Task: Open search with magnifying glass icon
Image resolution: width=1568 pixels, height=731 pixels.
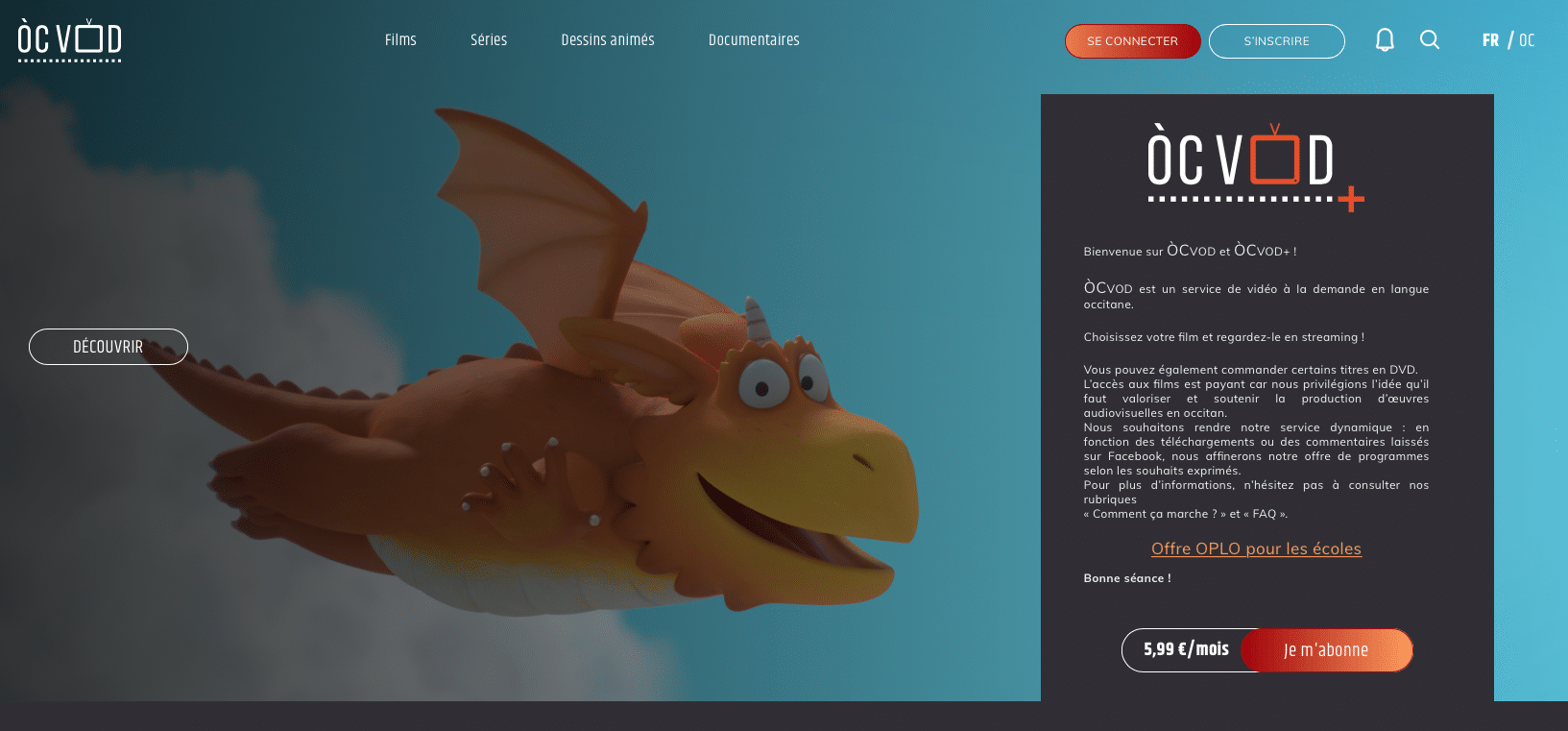Action: (x=1430, y=39)
